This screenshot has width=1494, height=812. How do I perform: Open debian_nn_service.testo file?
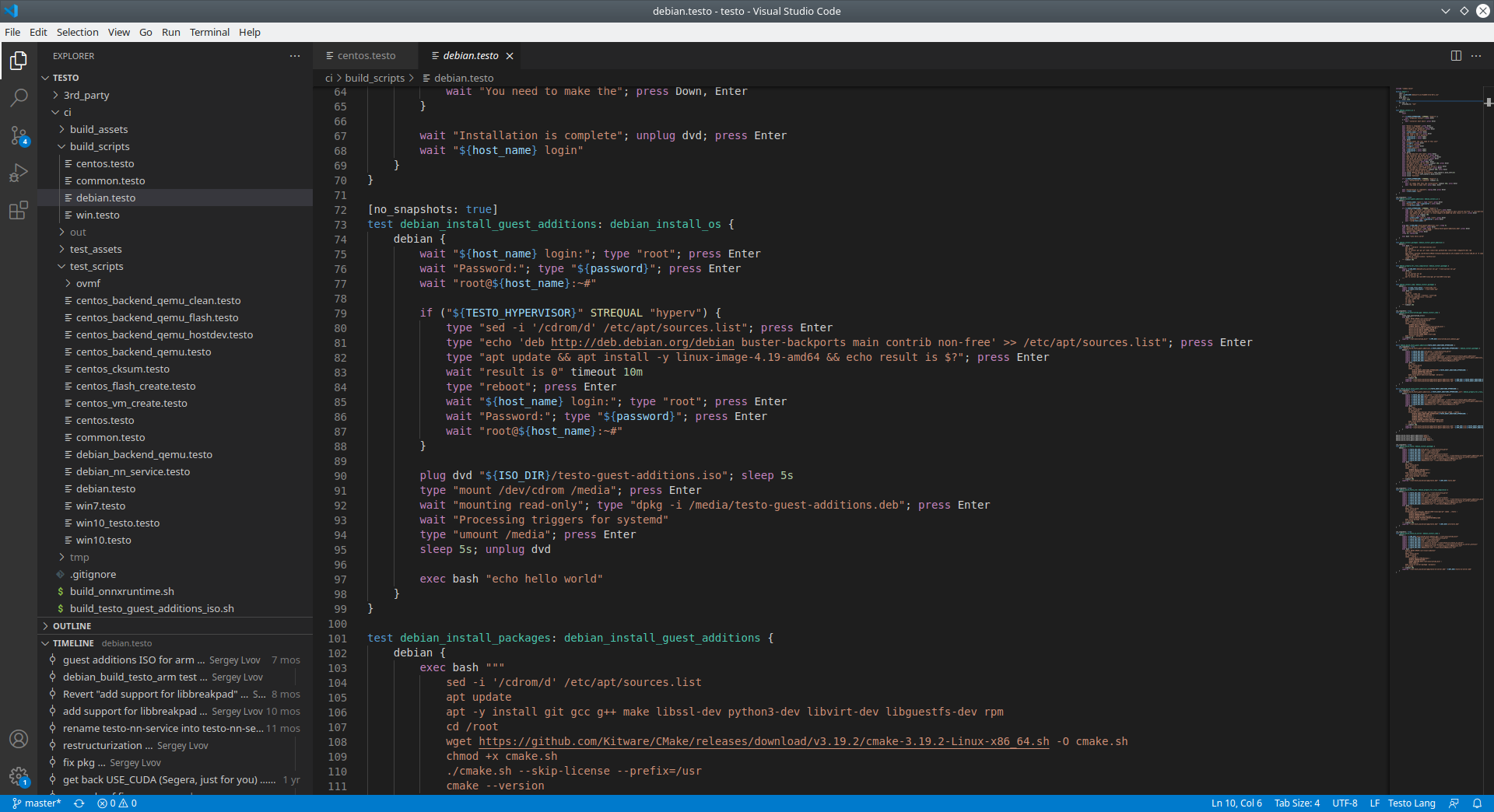point(175,472)
